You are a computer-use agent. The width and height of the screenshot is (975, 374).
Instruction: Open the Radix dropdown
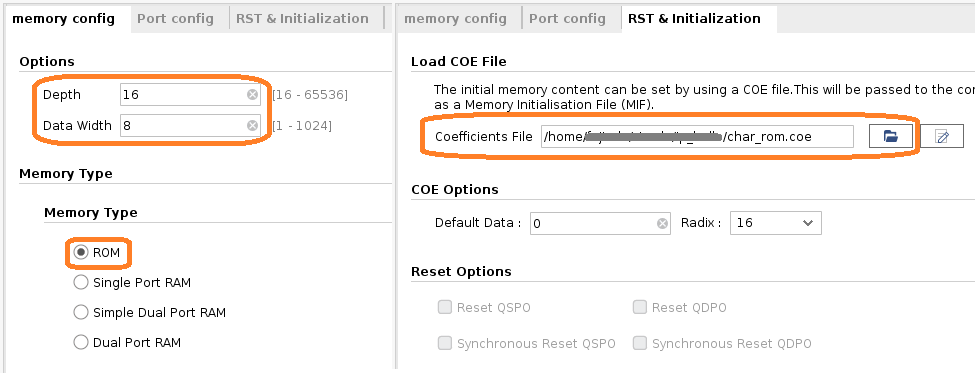coord(775,223)
